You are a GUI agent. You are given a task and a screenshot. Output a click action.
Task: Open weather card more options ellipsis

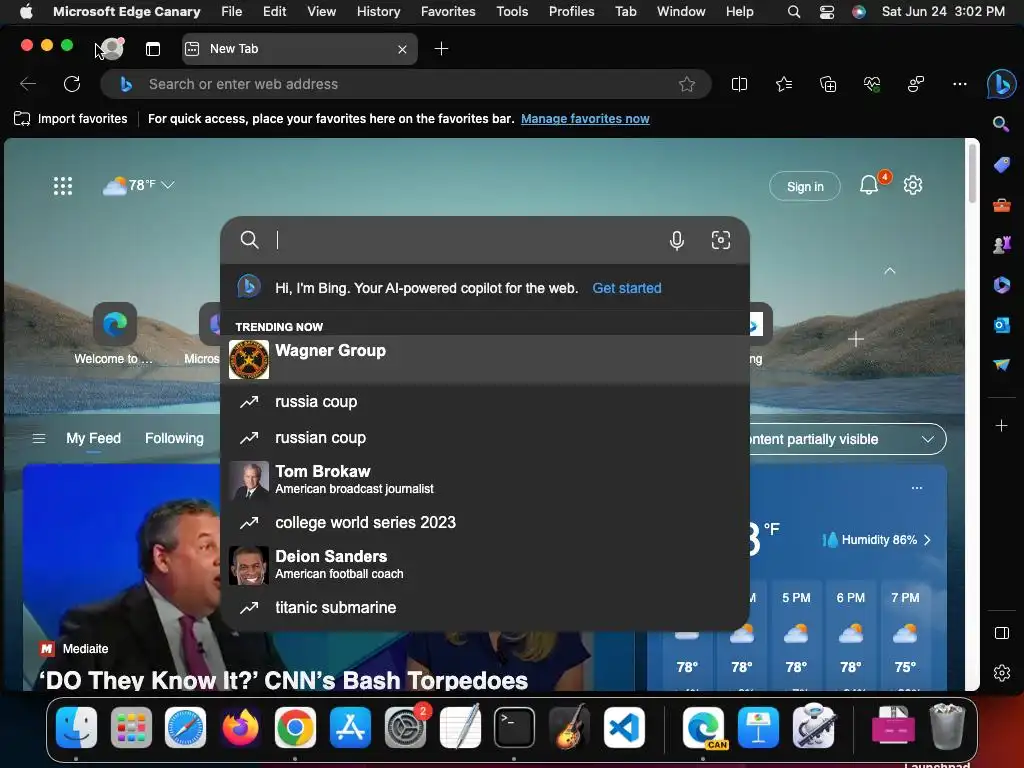917,488
